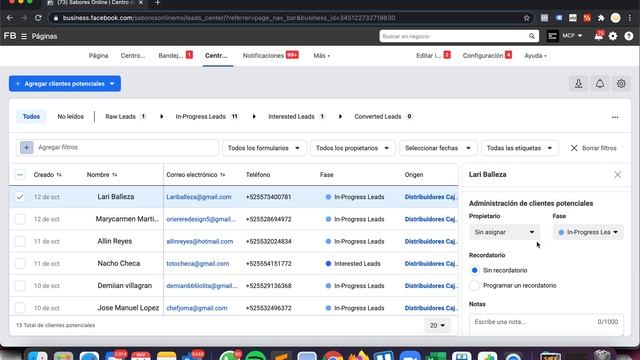Open leads center settings gear
640x360 pixels.
621,84
